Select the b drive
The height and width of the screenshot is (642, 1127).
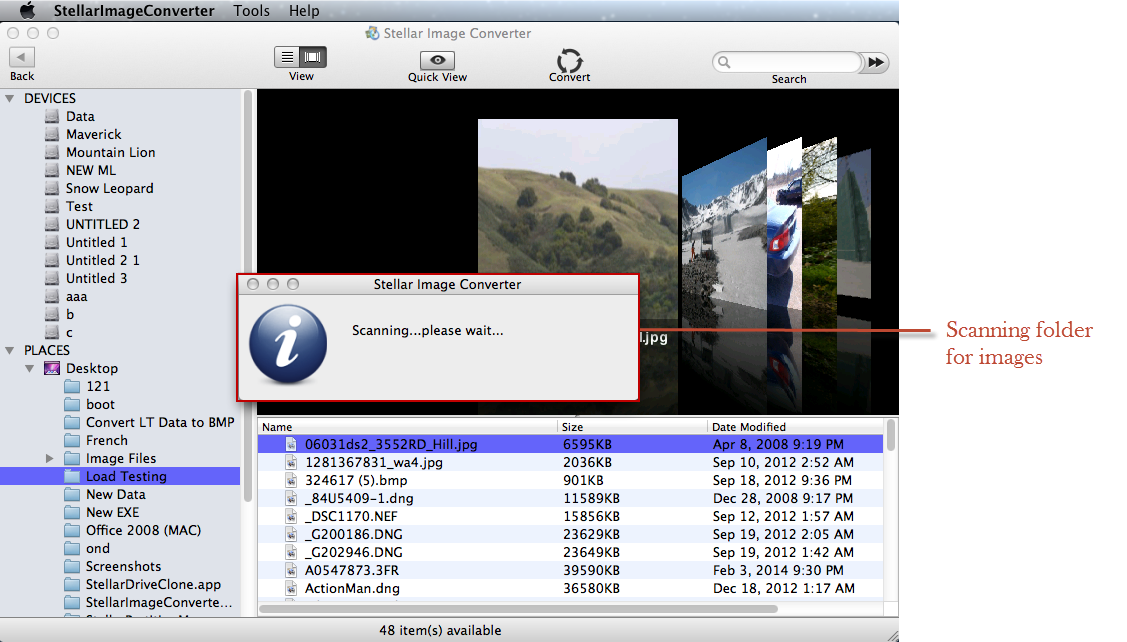point(70,314)
